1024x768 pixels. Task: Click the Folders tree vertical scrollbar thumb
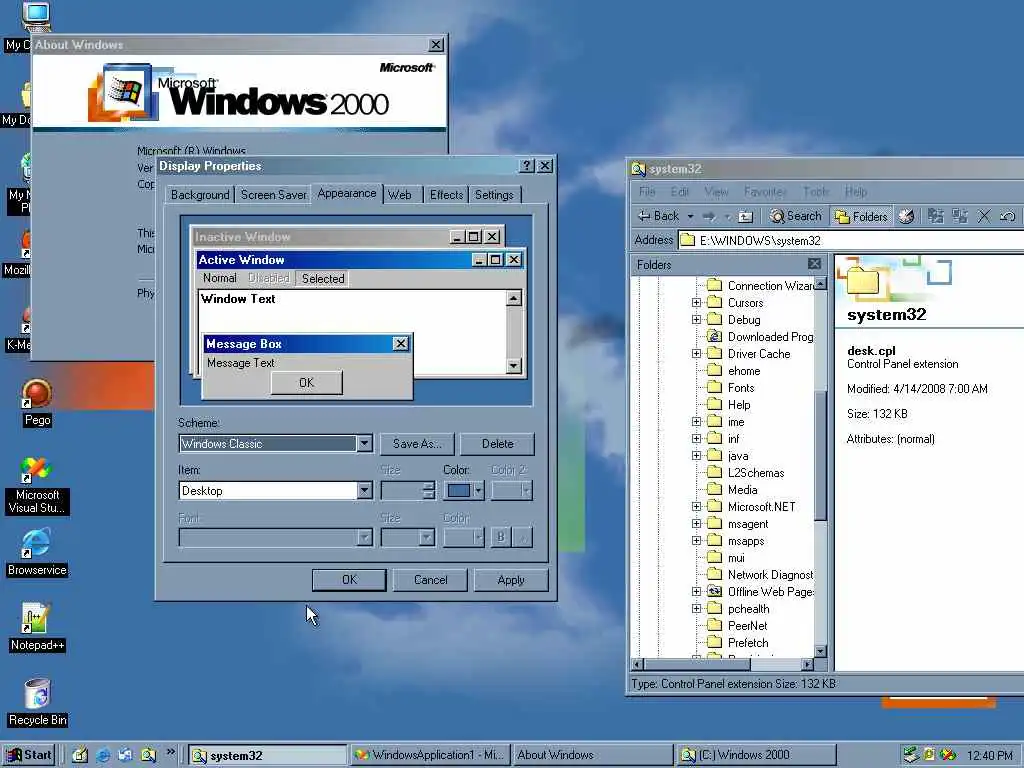821,456
